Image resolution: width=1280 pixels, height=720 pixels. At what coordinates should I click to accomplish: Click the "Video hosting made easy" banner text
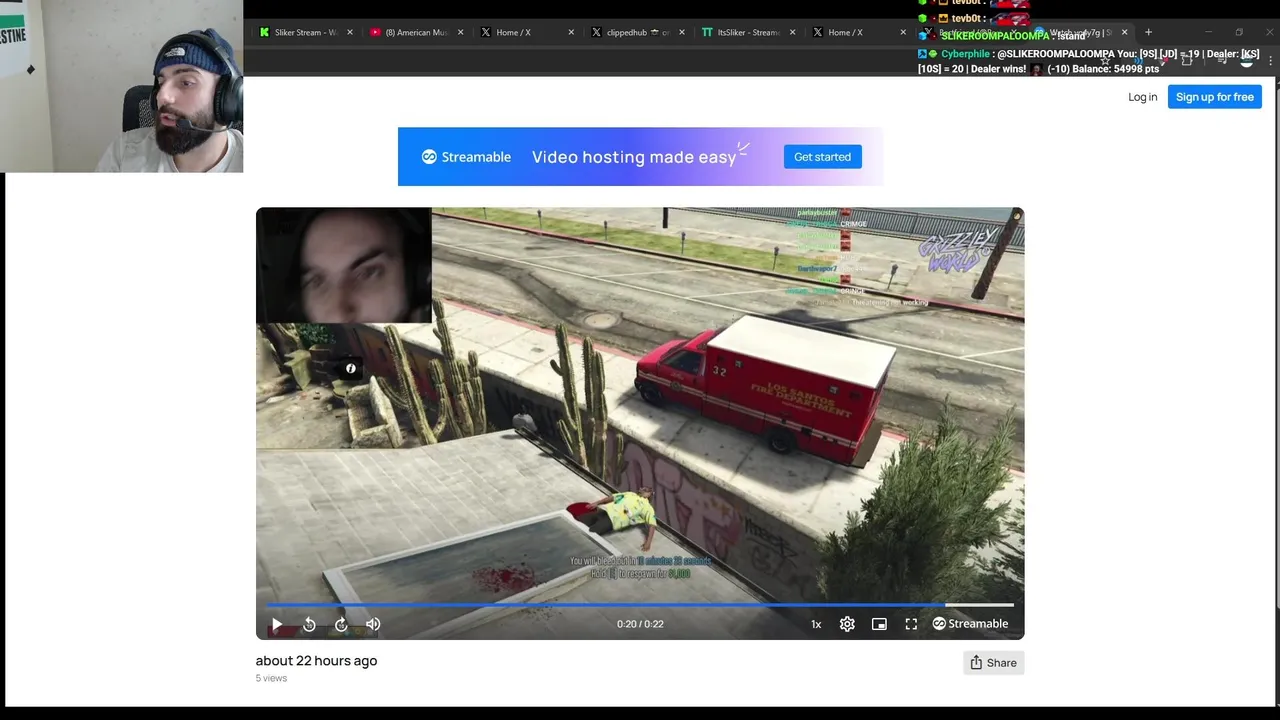tap(634, 157)
